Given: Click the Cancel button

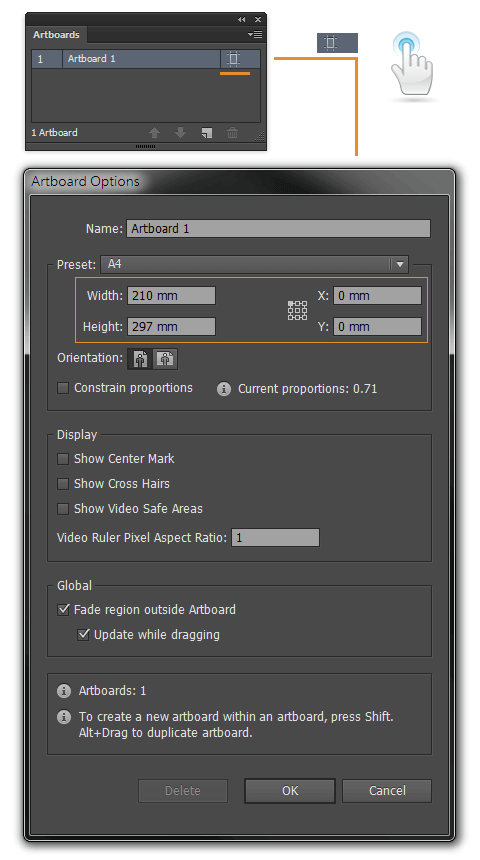Looking at the screenshot, I should point(387,790).
